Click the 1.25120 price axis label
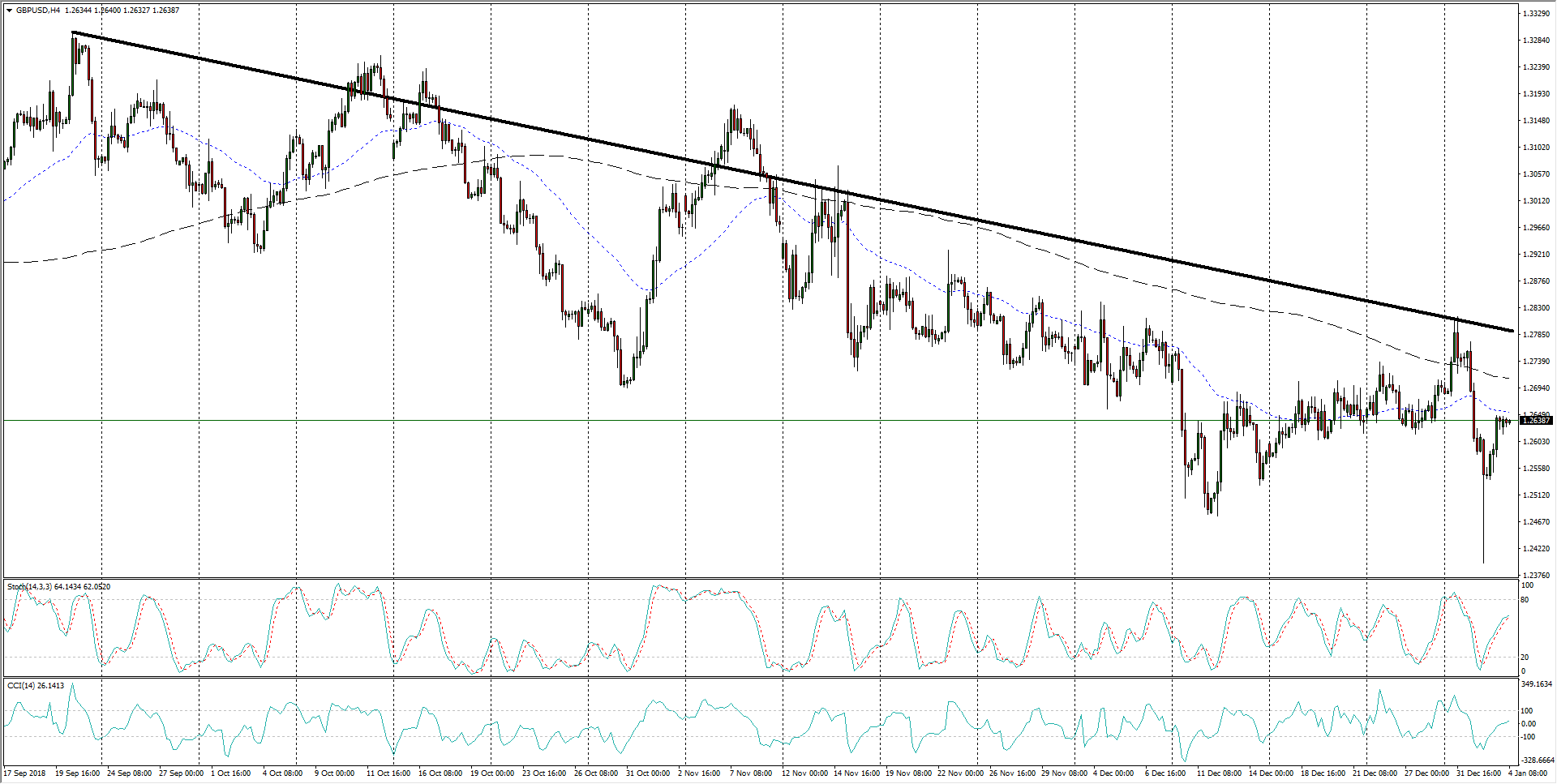1557x784 pixels. pos(1536,495)
